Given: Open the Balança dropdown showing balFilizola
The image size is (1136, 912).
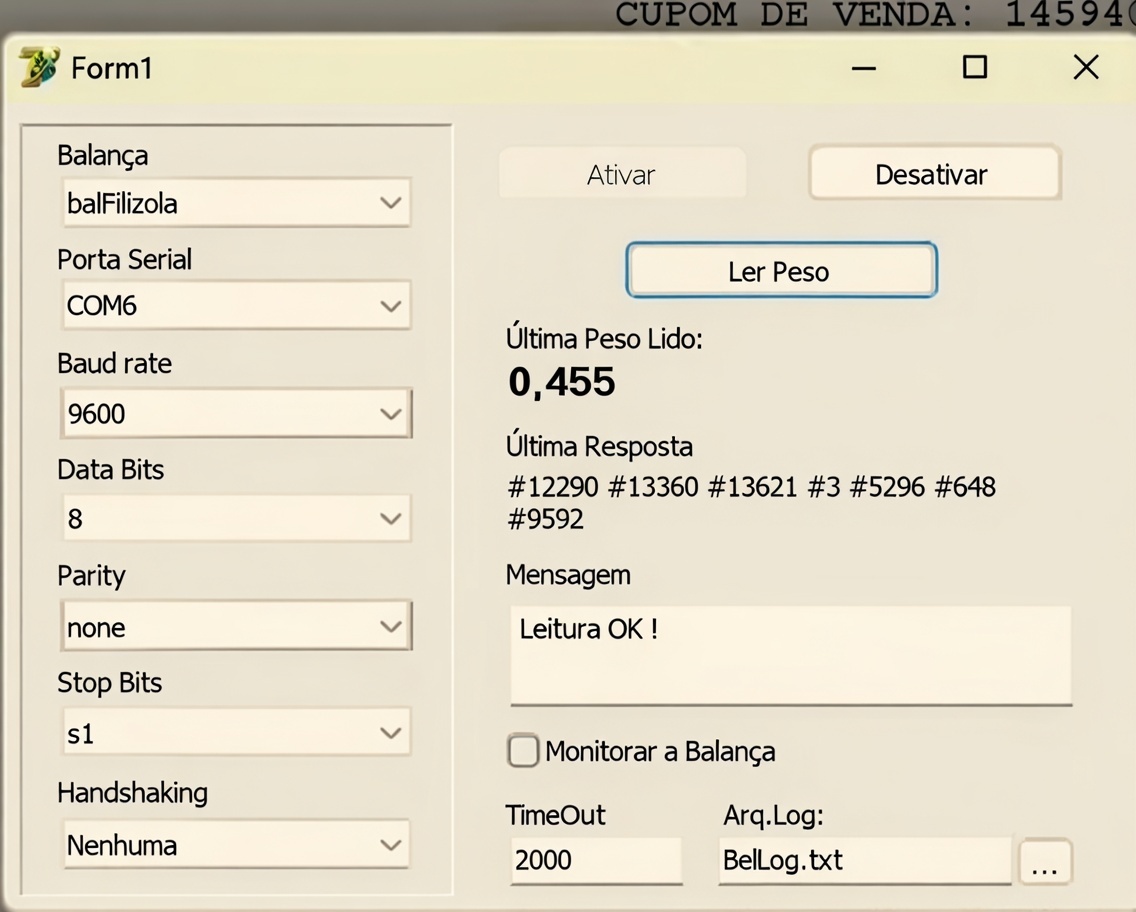Looking at the screenshot, I should click(236, 203).
